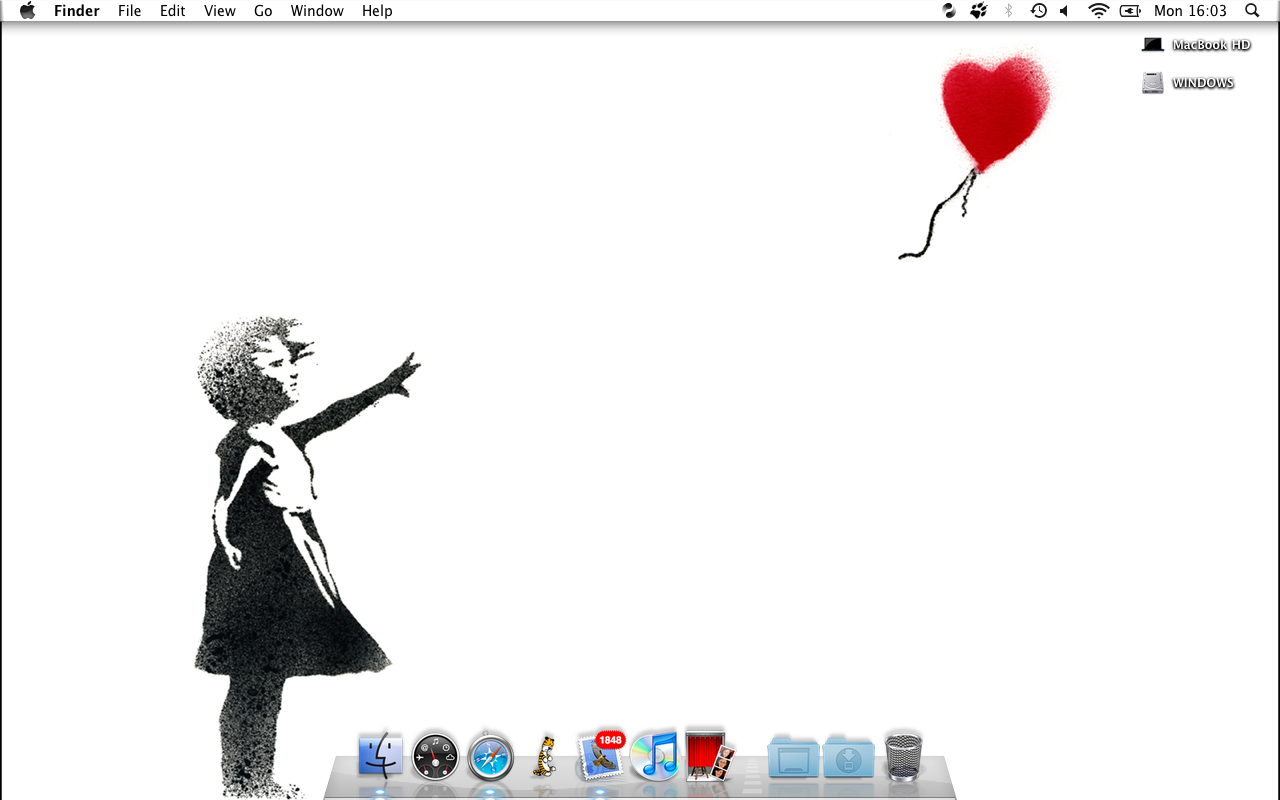Open the Edit menu

[173, 11]
